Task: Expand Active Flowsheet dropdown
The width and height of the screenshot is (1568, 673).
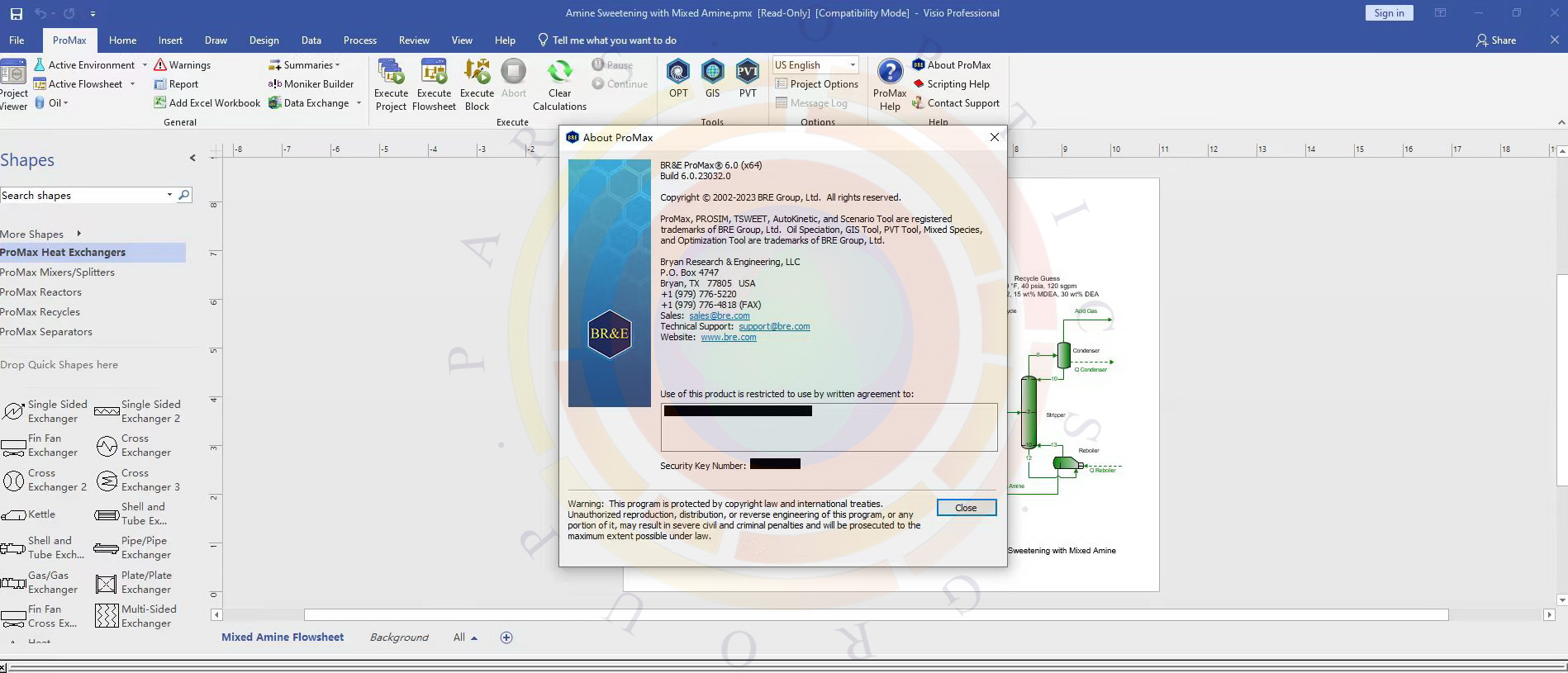Action: (x=132, y=83)
